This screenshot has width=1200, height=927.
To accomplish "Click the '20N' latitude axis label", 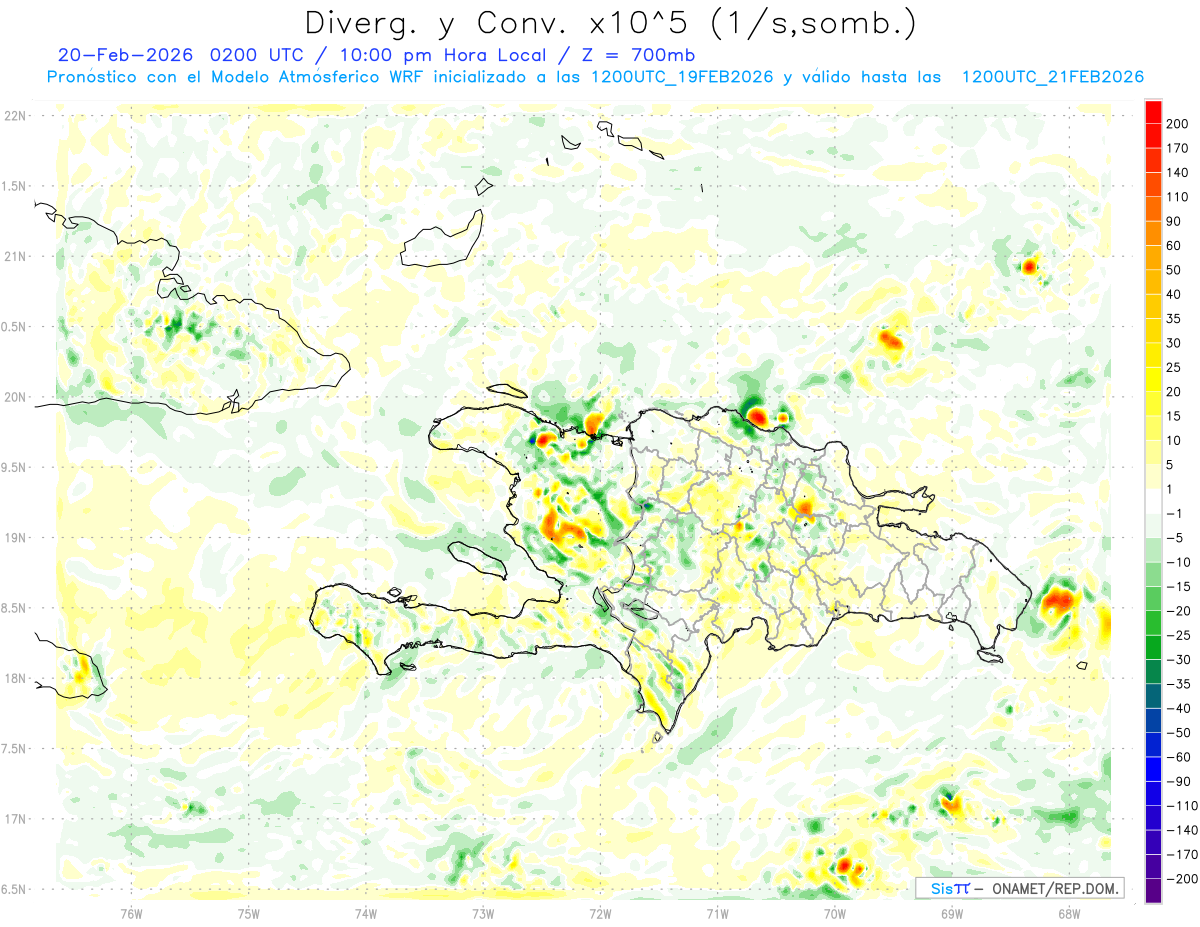I will pyautogui.click(x=14, y=397).
